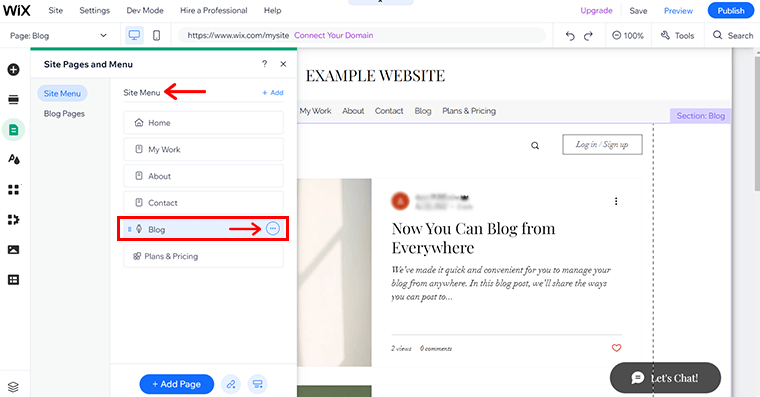Image resolution: width=760 pixels, height=397 pixels.
Task: Click the Preview link
Action: (x=678, y=10)
